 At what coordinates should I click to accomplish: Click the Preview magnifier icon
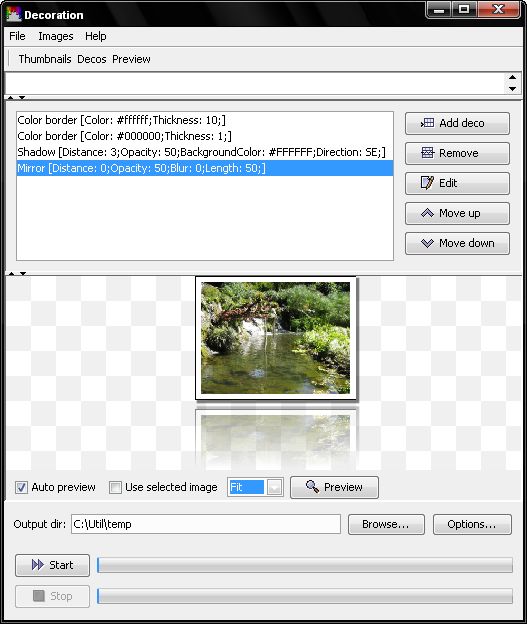click(312, 487)
